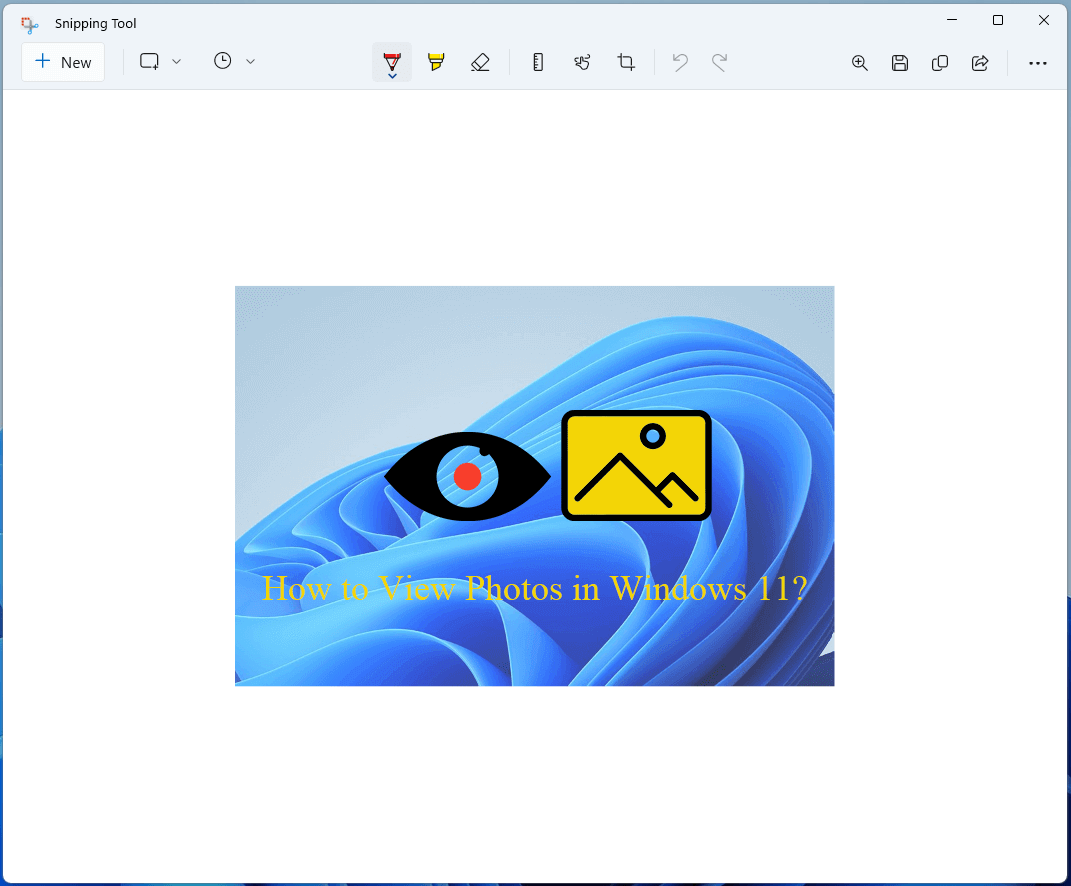Open the Zoom magnifier control
Screen dimensions: 1071x886
coord(860,63)
